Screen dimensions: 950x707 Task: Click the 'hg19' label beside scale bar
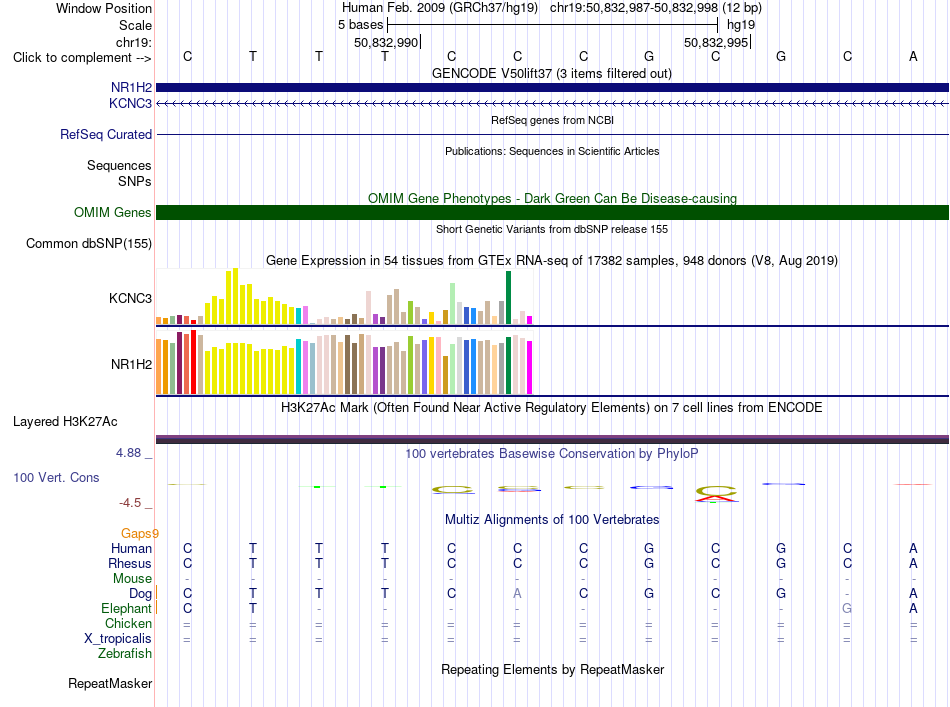(x=740, y=25)
